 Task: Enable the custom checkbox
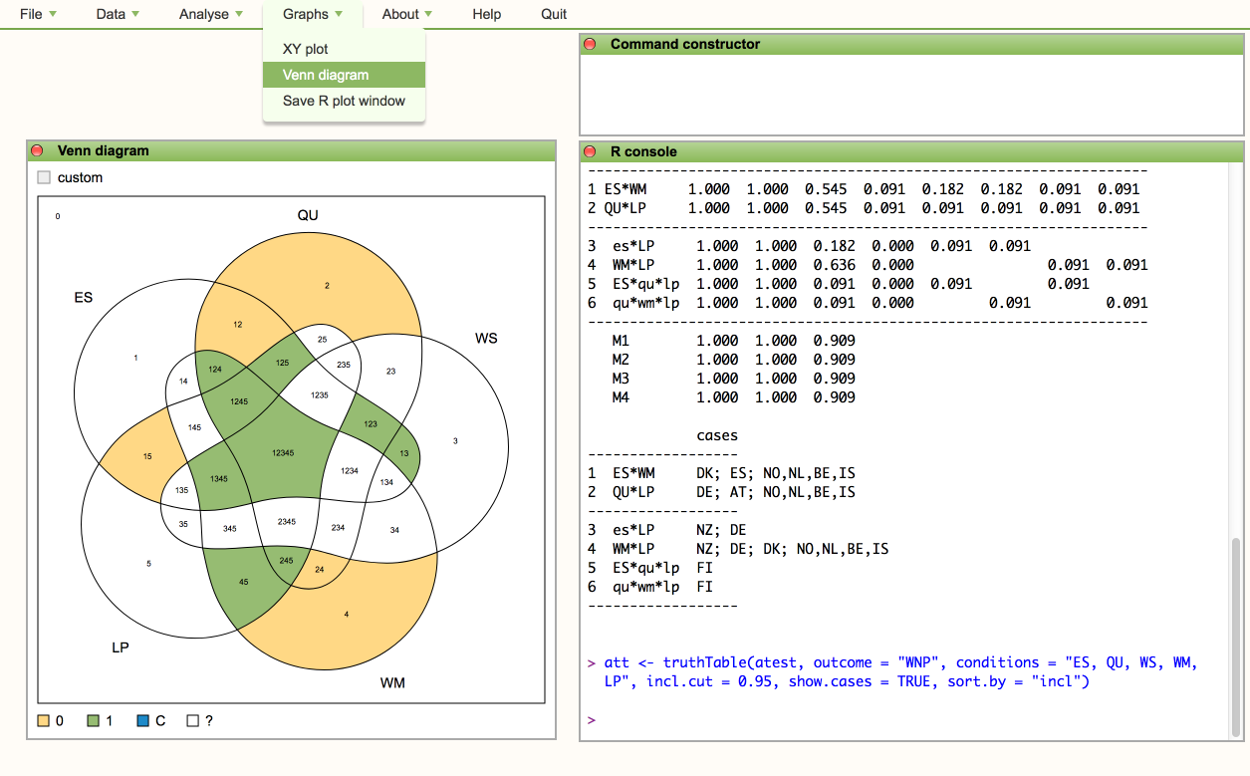point(44,178)
